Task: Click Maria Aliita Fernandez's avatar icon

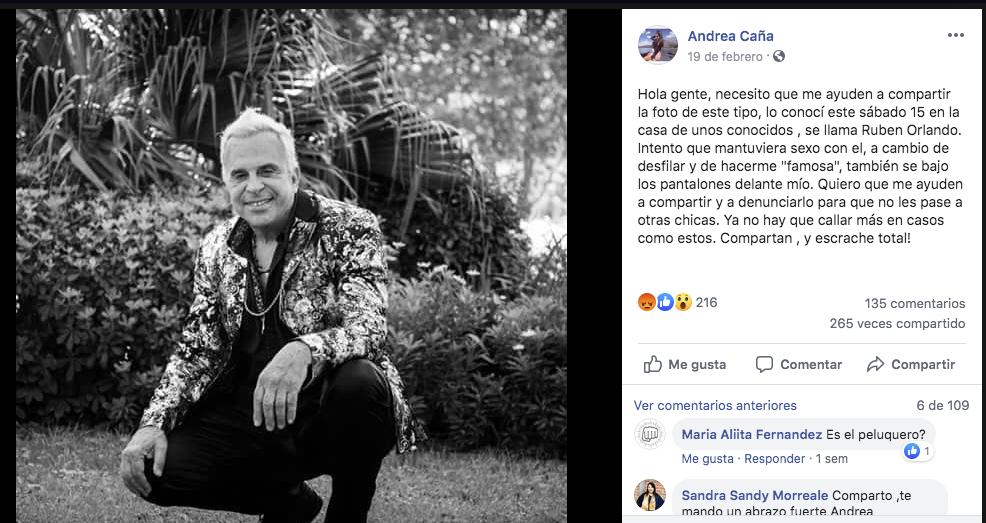Action: click(x=650, y=434)
